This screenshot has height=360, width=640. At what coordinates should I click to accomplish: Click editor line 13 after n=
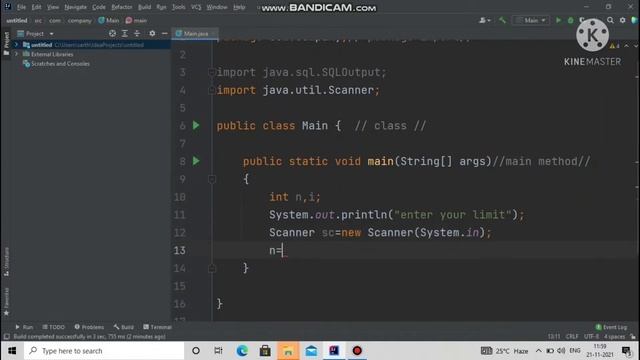pos(283,250)
